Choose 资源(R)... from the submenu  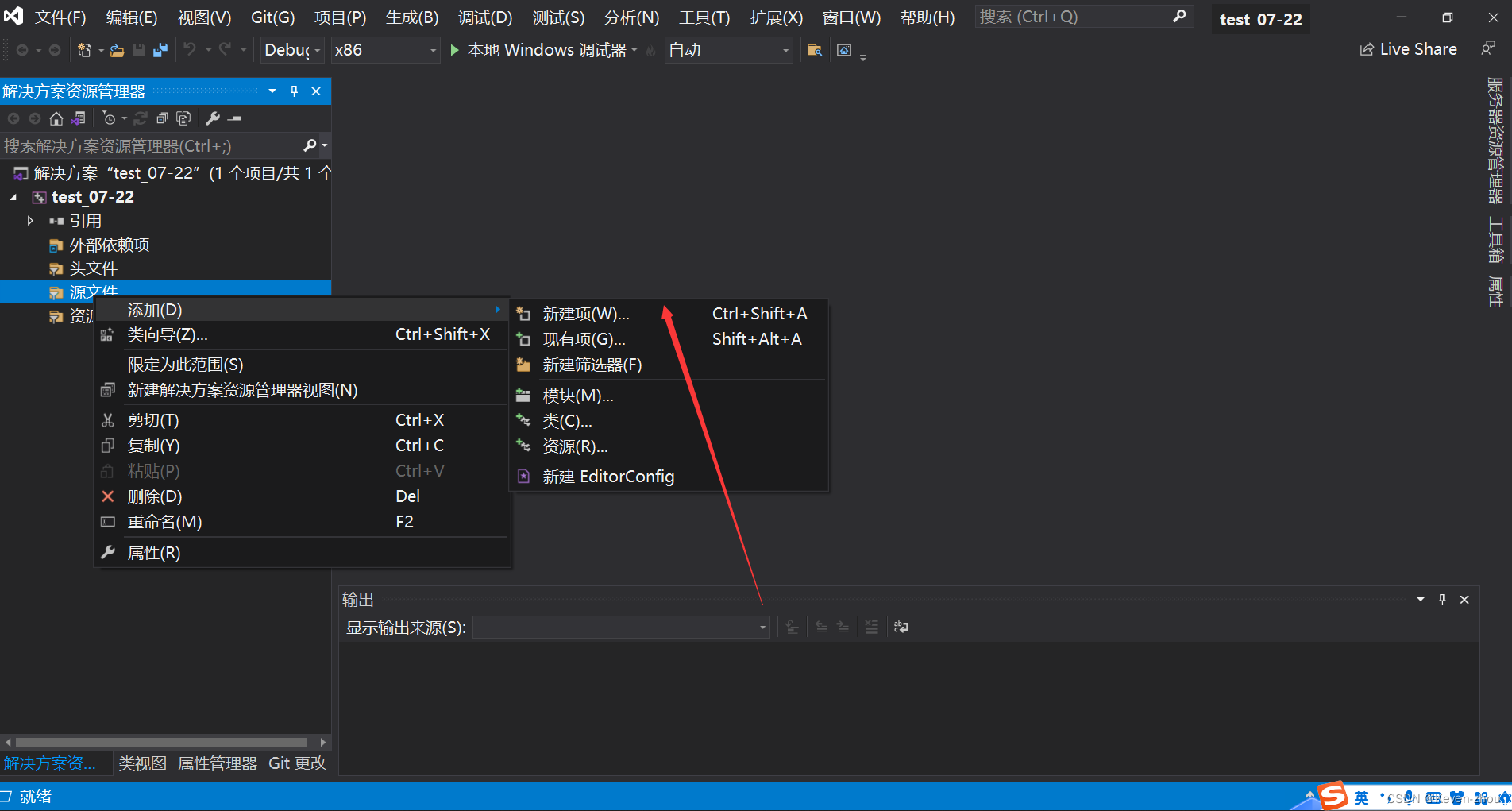point(669,446)
